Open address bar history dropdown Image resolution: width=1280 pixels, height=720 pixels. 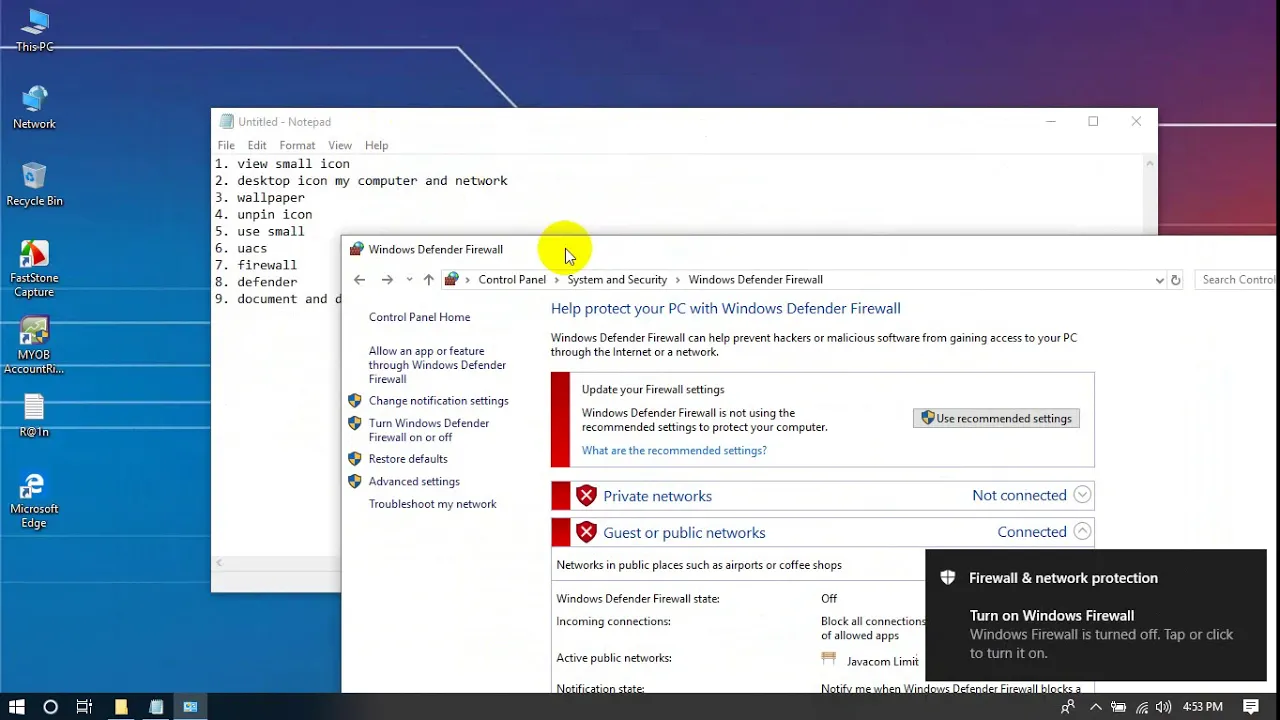click(x=1159, y=280)
